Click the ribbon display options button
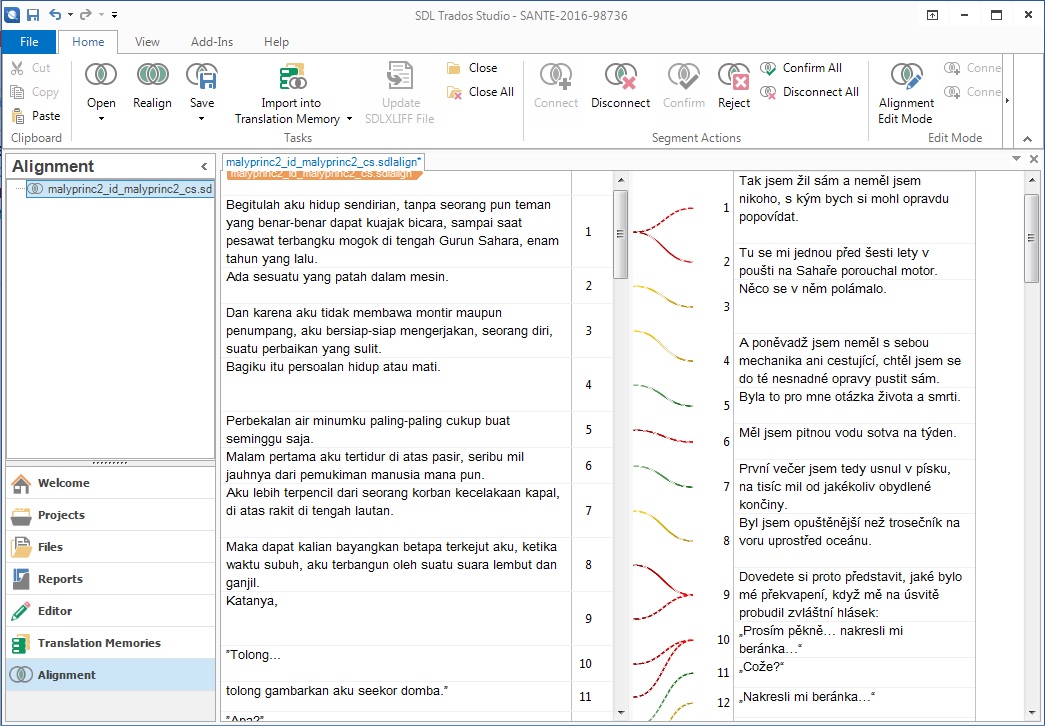 click(x=932, y=15)
